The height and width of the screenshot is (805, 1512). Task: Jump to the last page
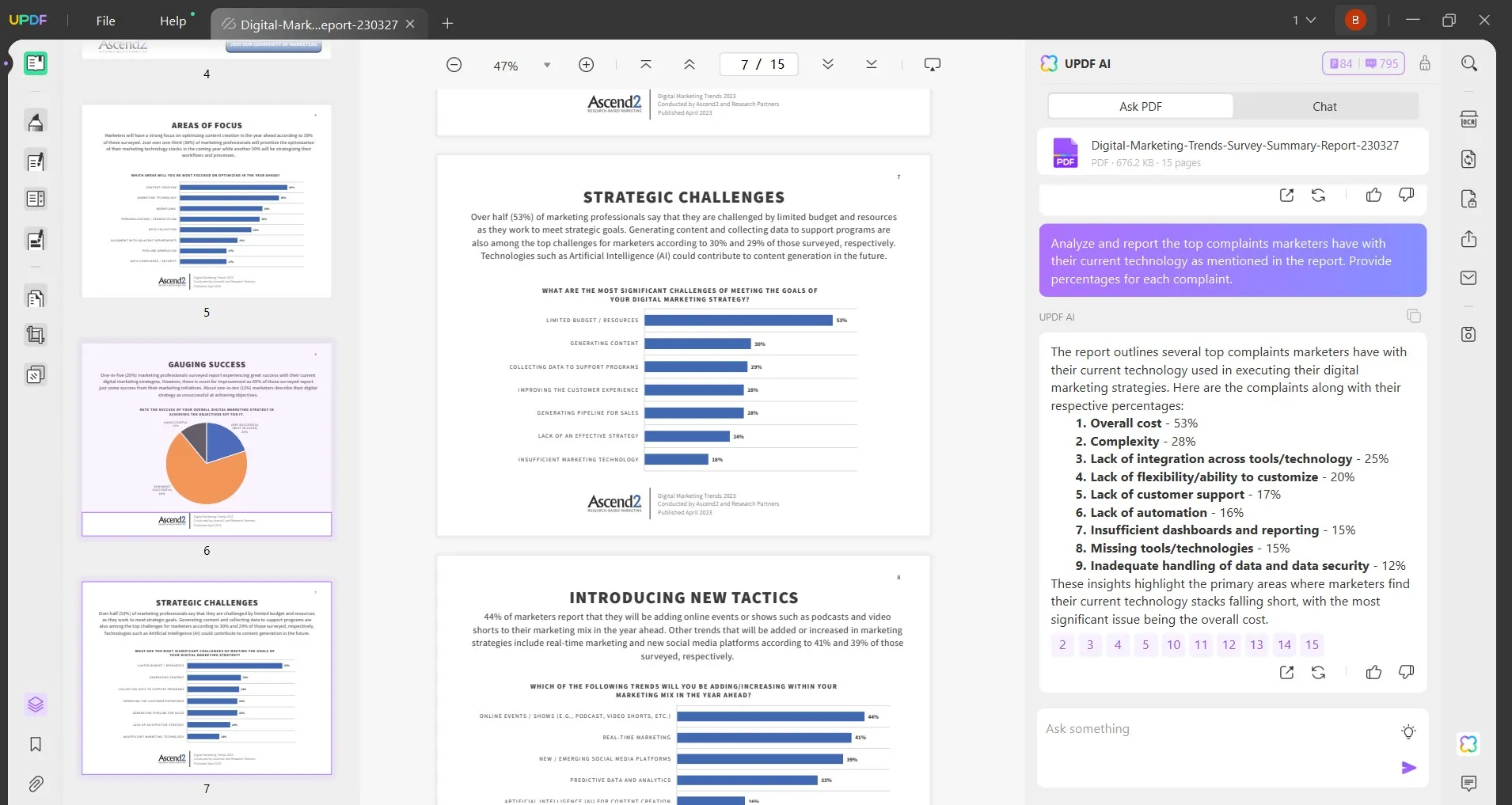point(872,64)
